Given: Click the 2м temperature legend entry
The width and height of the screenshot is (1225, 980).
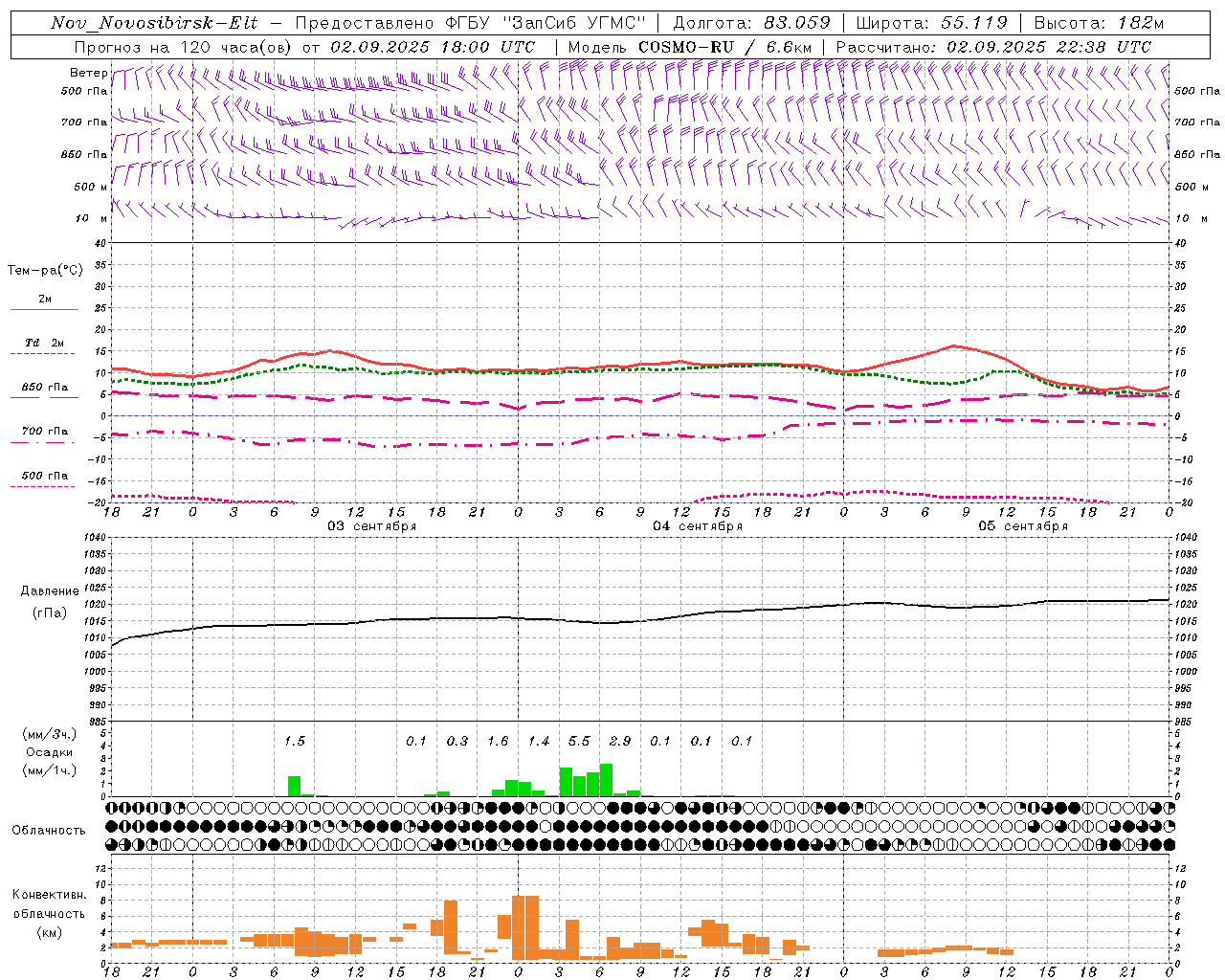Looking at the screenshot, I should [45, 299].
